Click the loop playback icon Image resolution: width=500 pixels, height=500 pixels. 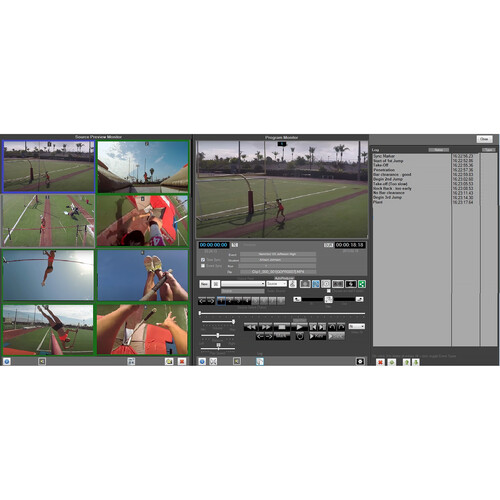click(x=300, y=336)
